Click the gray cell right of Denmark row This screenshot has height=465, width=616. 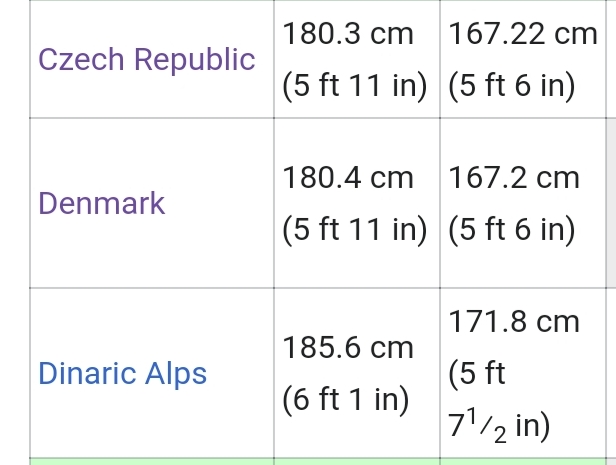pyautogui.click(x=609, y=203)
